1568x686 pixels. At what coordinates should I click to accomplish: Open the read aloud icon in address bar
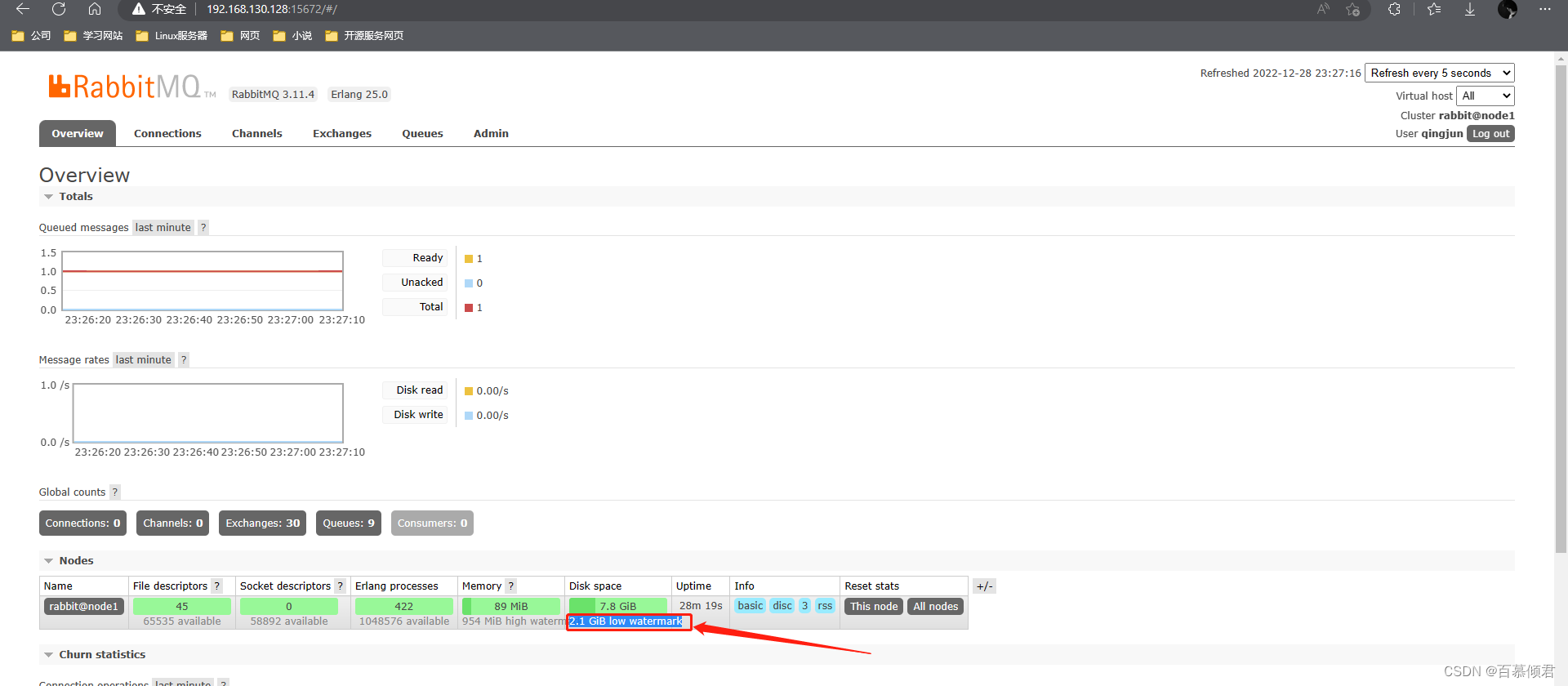coord(1323,9)
